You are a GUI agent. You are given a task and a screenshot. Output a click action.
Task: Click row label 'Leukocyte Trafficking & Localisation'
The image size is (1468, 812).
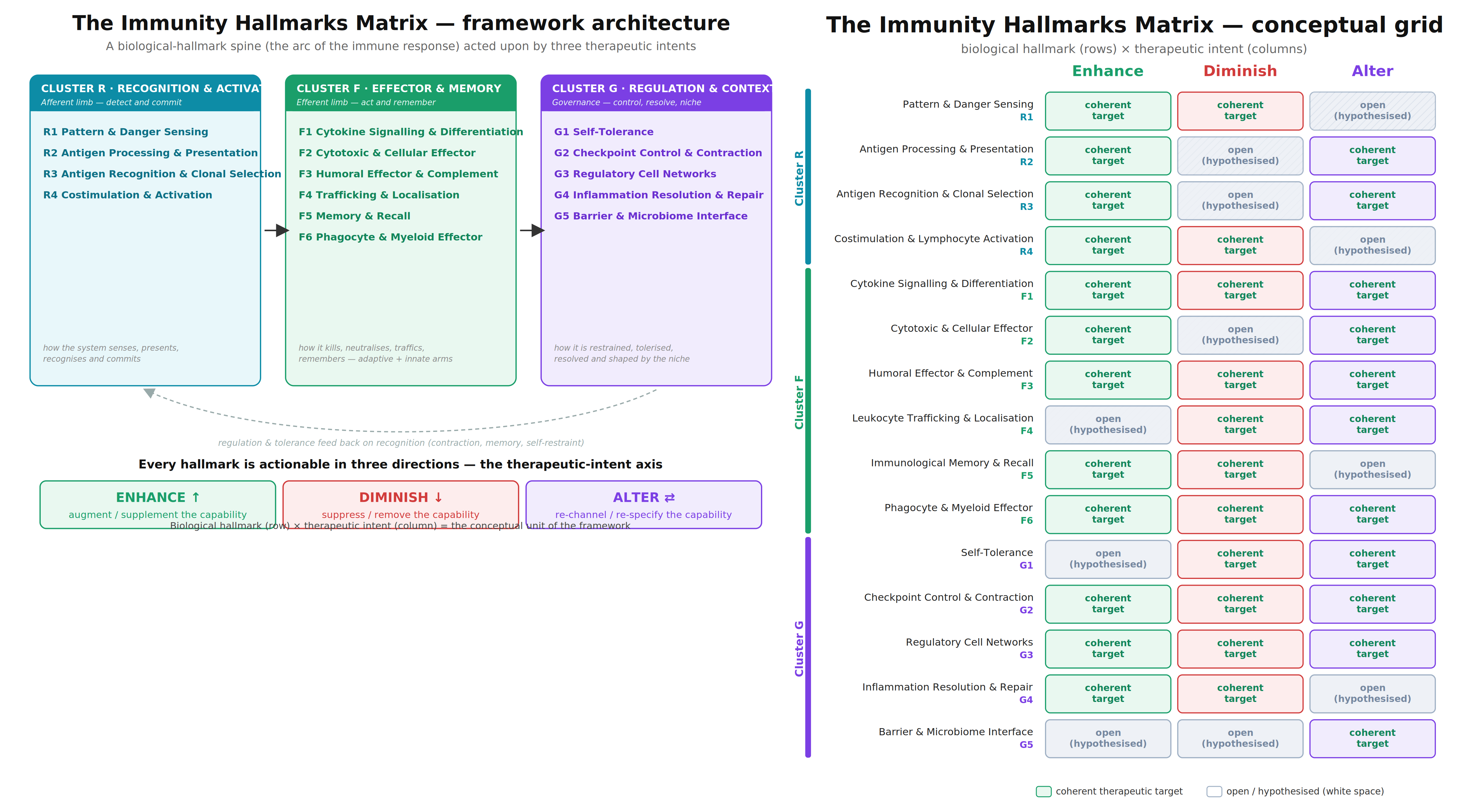pos(942,418)
